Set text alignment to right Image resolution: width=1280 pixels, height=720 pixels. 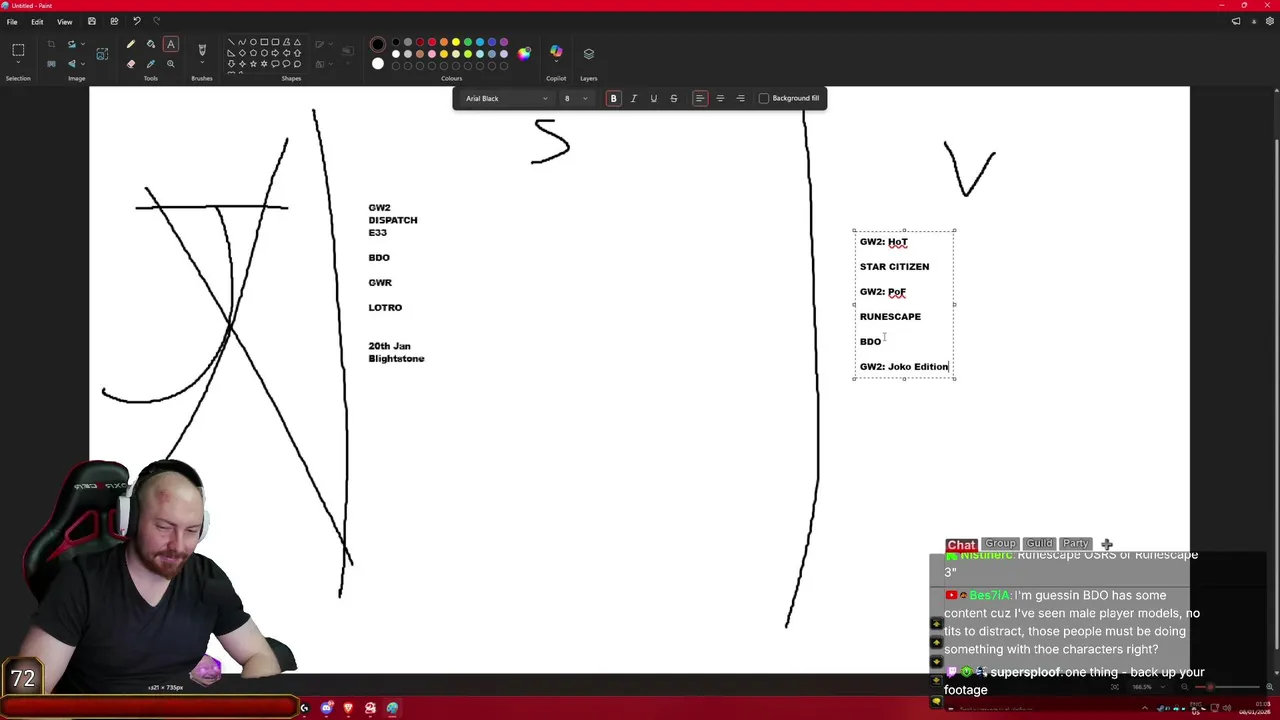(740, 98)
